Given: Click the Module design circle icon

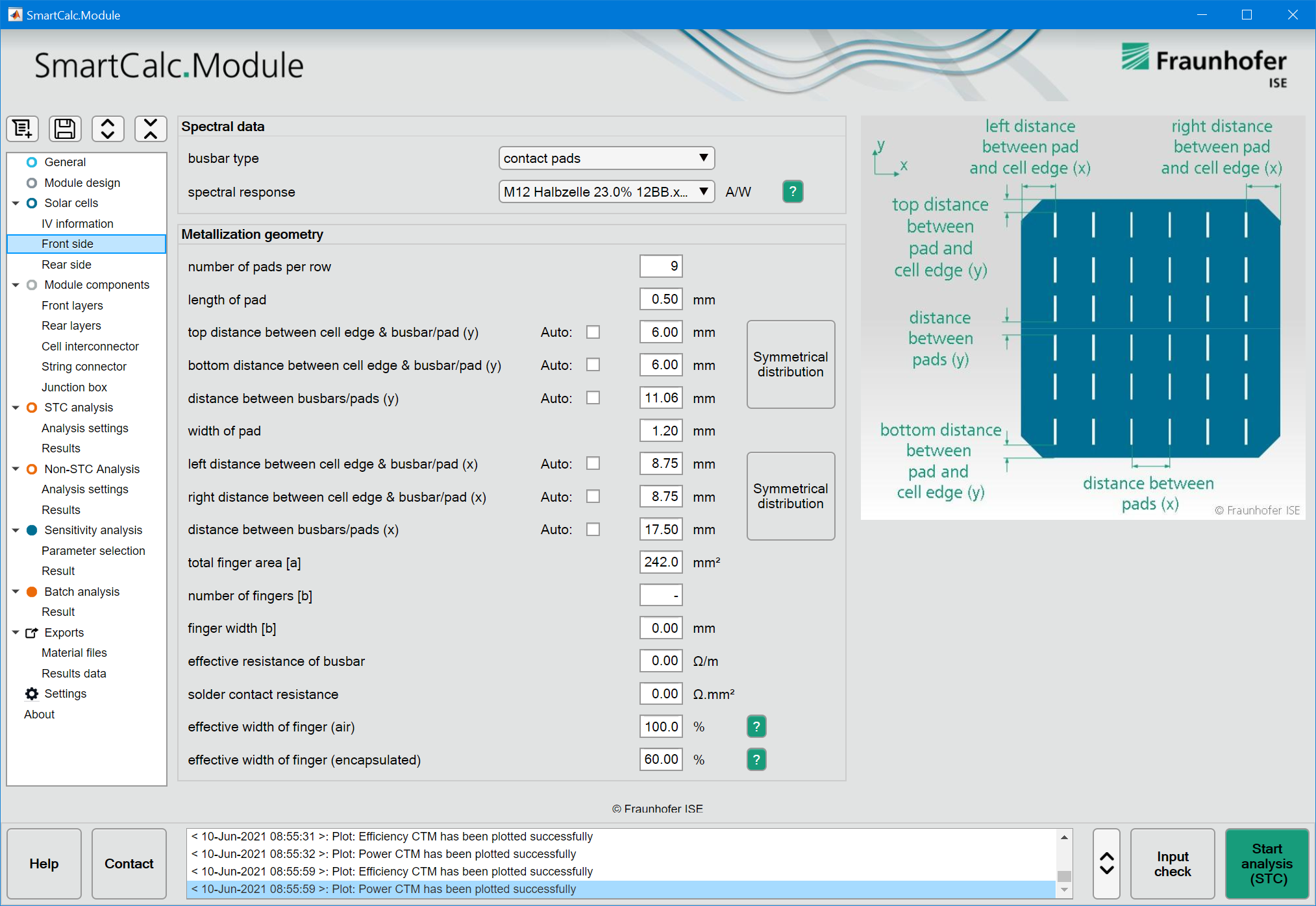Looking at the screenshot, I should click(31, 183).
